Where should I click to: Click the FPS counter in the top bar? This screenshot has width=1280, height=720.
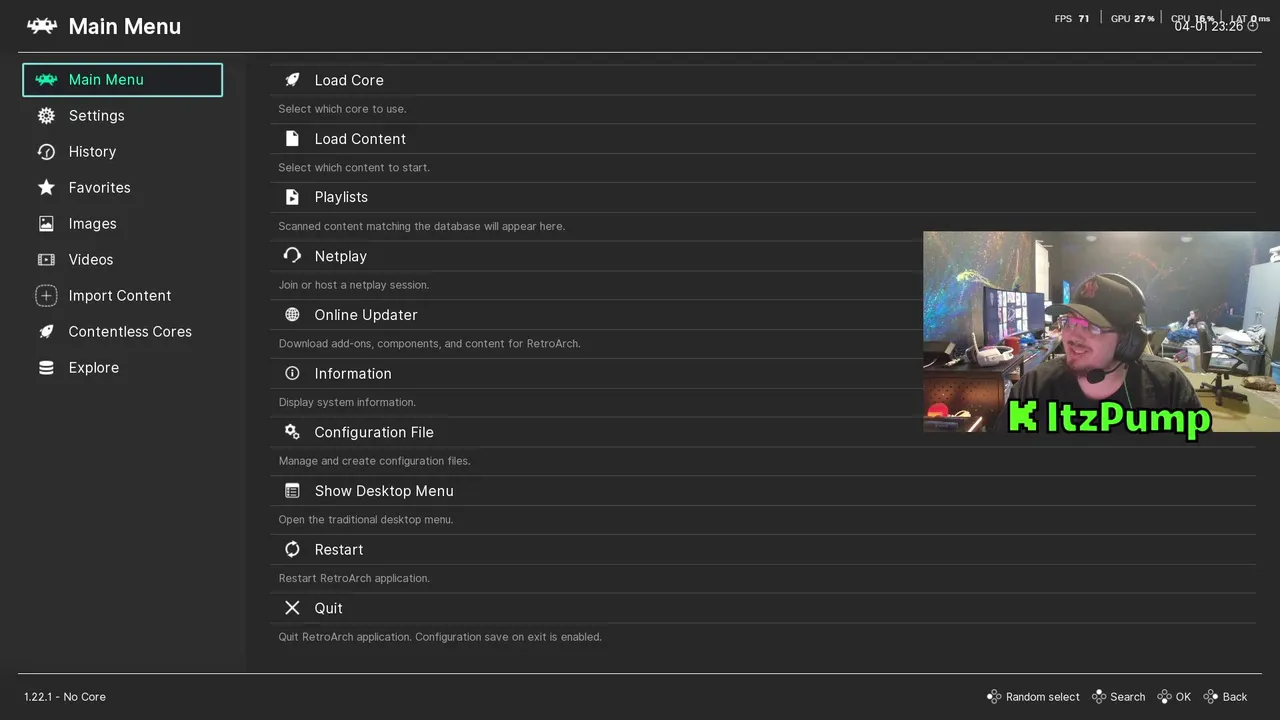pyautogui.click(x=1072, y=19)
